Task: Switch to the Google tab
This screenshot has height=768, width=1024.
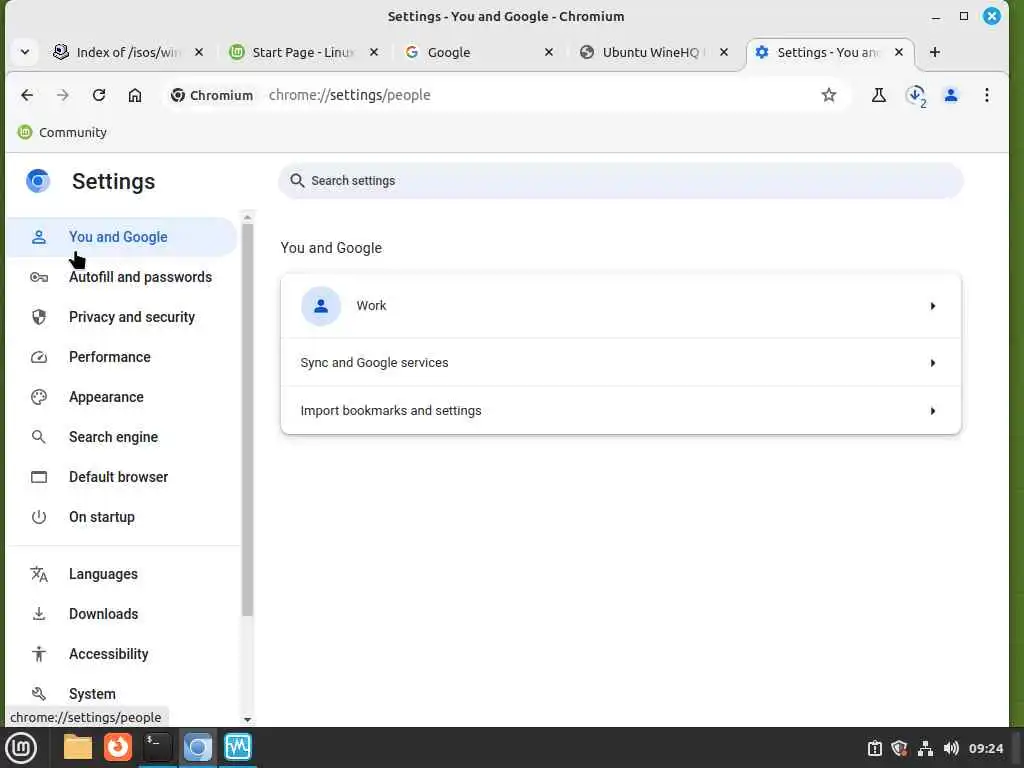Action: point(478,52)
